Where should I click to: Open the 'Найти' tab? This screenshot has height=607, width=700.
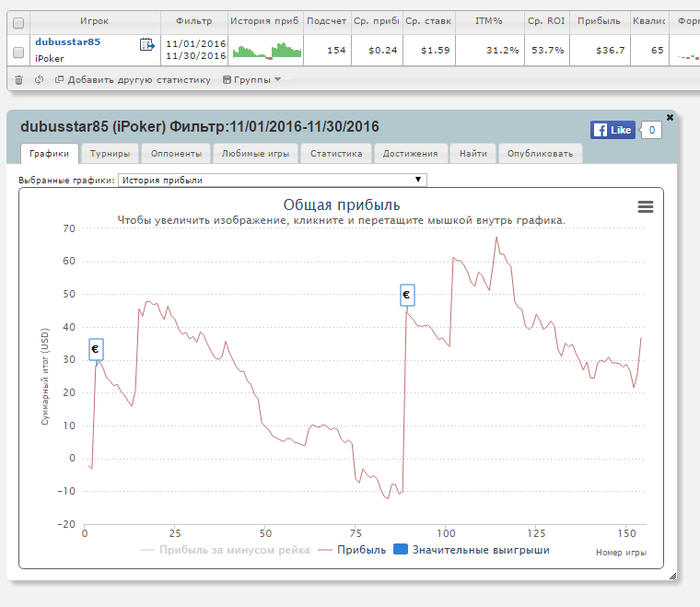tap(473, 154)
